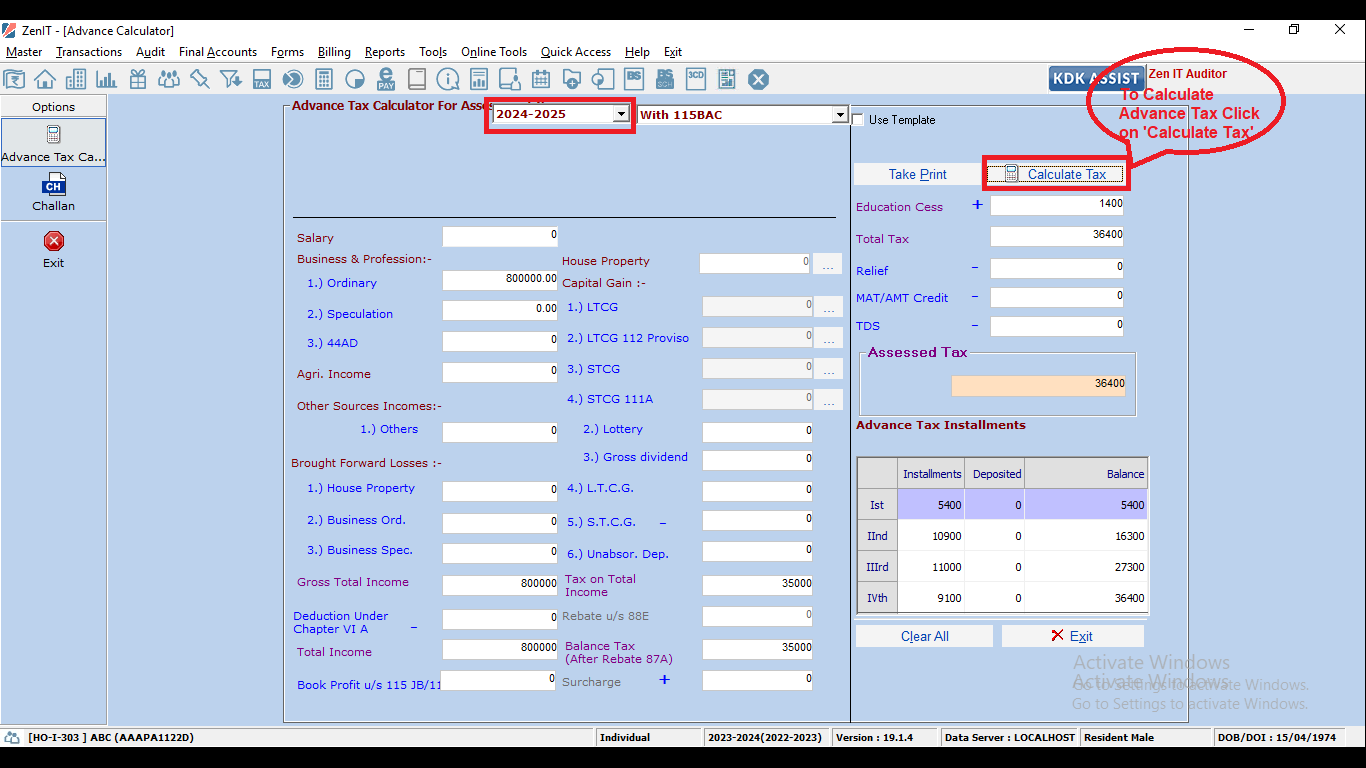
Task: Open the Billing menu
Action: tap(334, 52)
